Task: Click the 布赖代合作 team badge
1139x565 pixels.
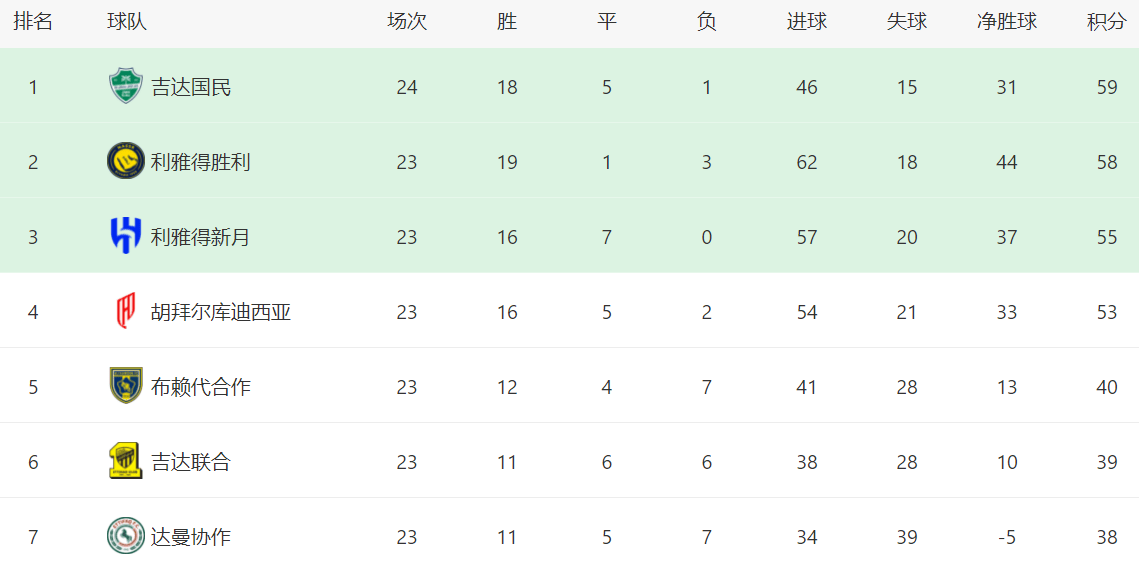Action: pos(126,386)
